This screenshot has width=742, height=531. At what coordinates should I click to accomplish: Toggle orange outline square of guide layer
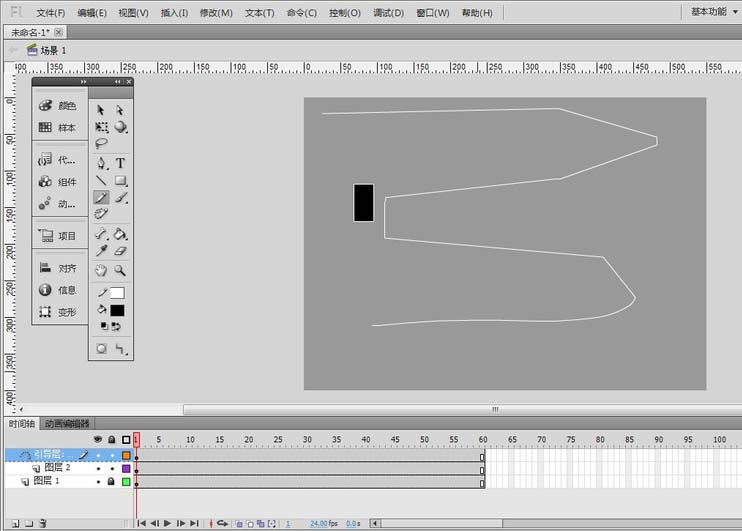coord(126,455)
